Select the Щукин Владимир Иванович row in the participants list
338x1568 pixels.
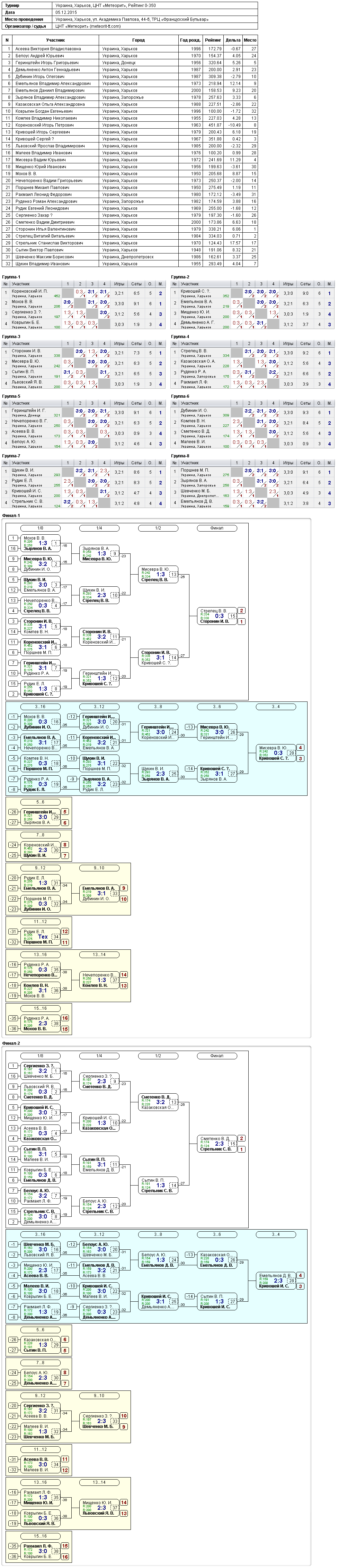(131, 264)
